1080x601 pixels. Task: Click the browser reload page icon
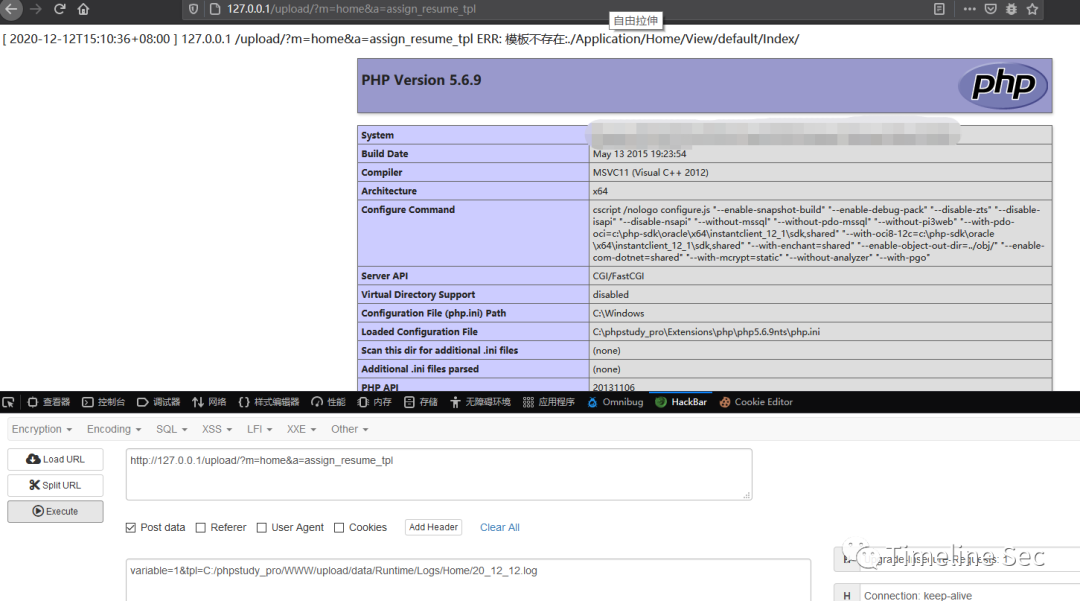pos(60,9)
